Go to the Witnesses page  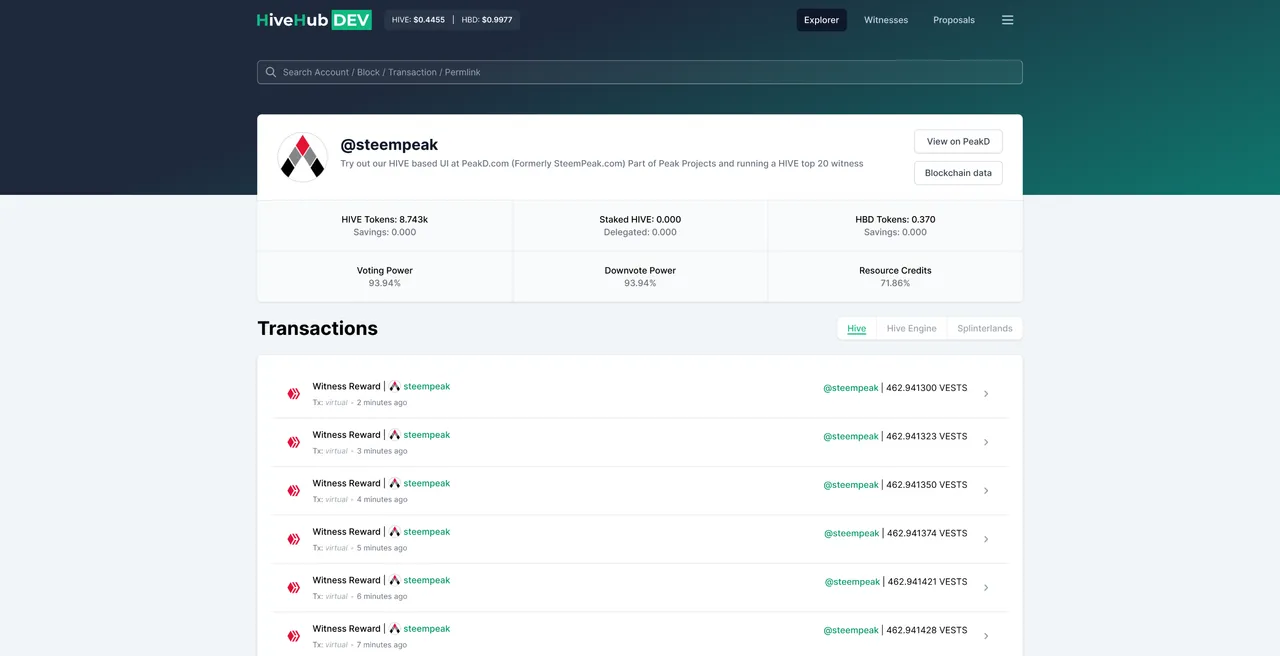pos(886,20)
